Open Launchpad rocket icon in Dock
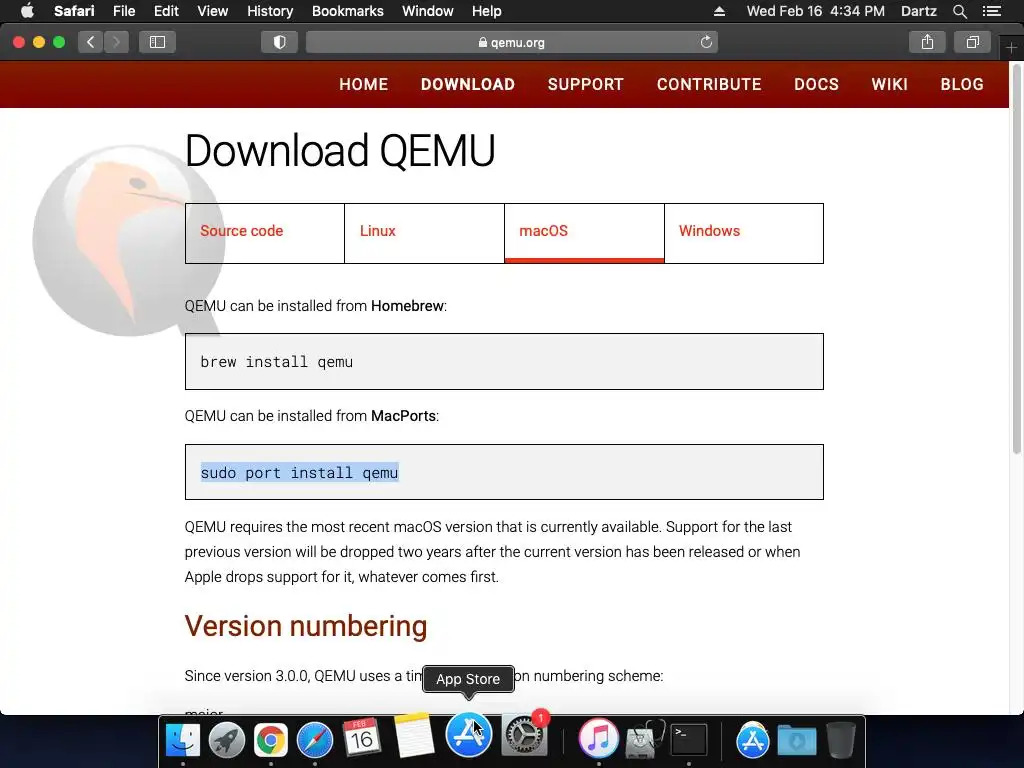The height and width of the screenshot is (768, 1024). click(x=227, y=739)
